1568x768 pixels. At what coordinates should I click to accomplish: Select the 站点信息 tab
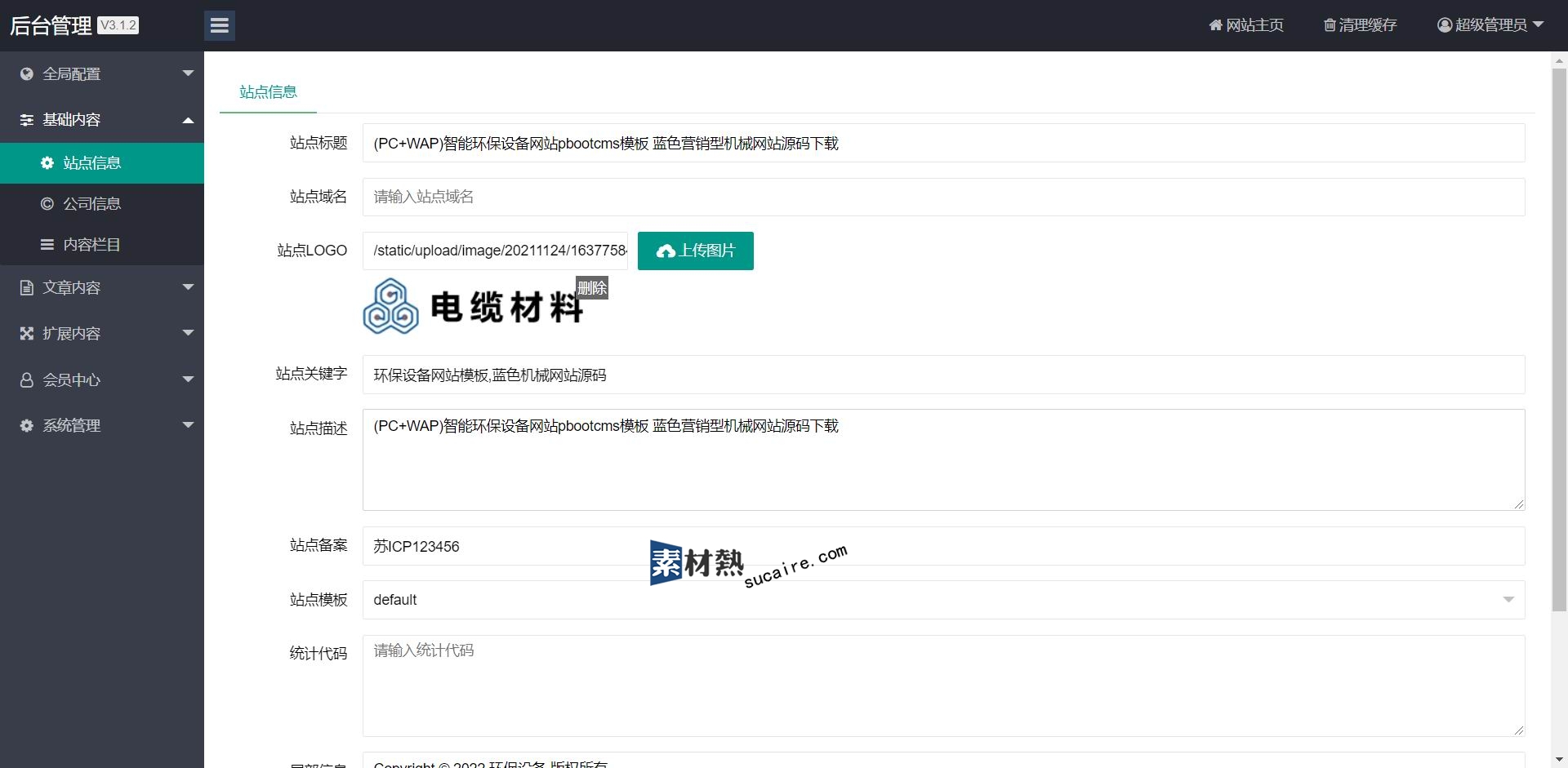coord(268,92)
